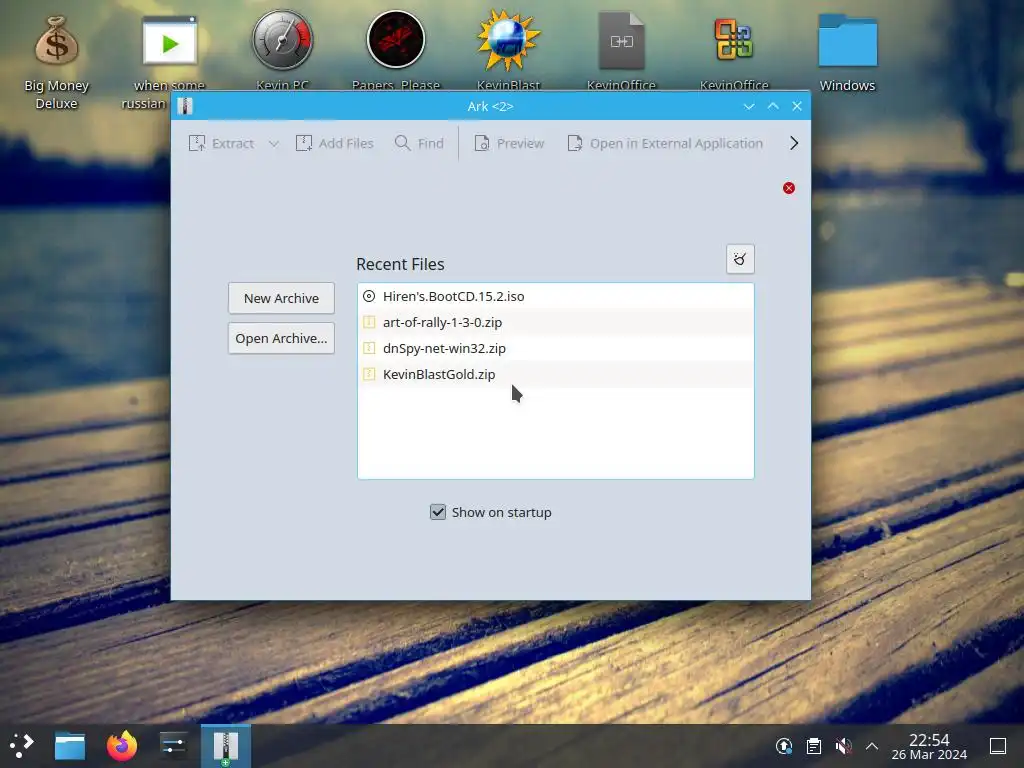Click the muted volume tray icon
The height and width of the screenshot is (768, 1024).
pos(843,746)
